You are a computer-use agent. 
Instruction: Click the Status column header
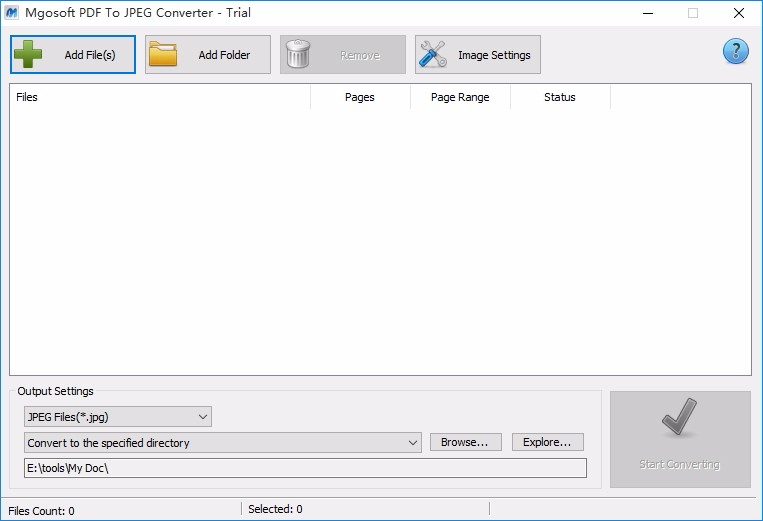[560, 97]
